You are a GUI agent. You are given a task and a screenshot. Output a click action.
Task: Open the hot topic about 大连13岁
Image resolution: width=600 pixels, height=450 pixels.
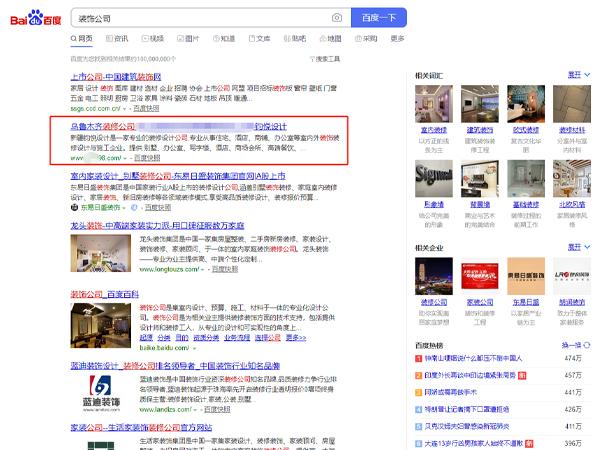pos(474,443)
